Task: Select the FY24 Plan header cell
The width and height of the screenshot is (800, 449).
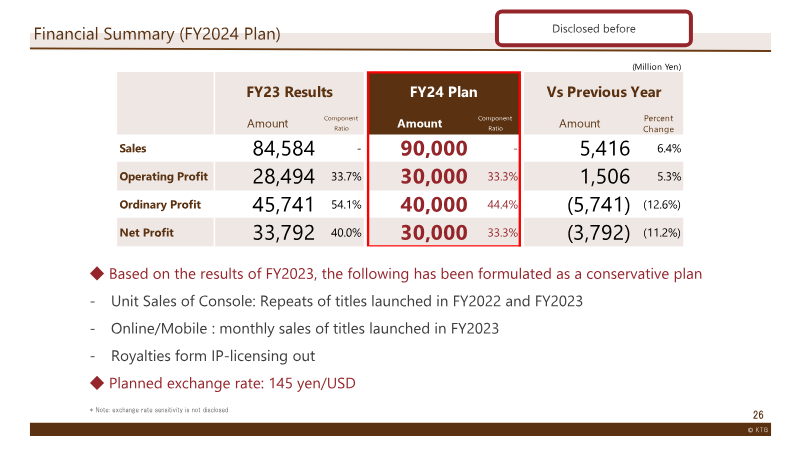Action: [x=443, y=92]
